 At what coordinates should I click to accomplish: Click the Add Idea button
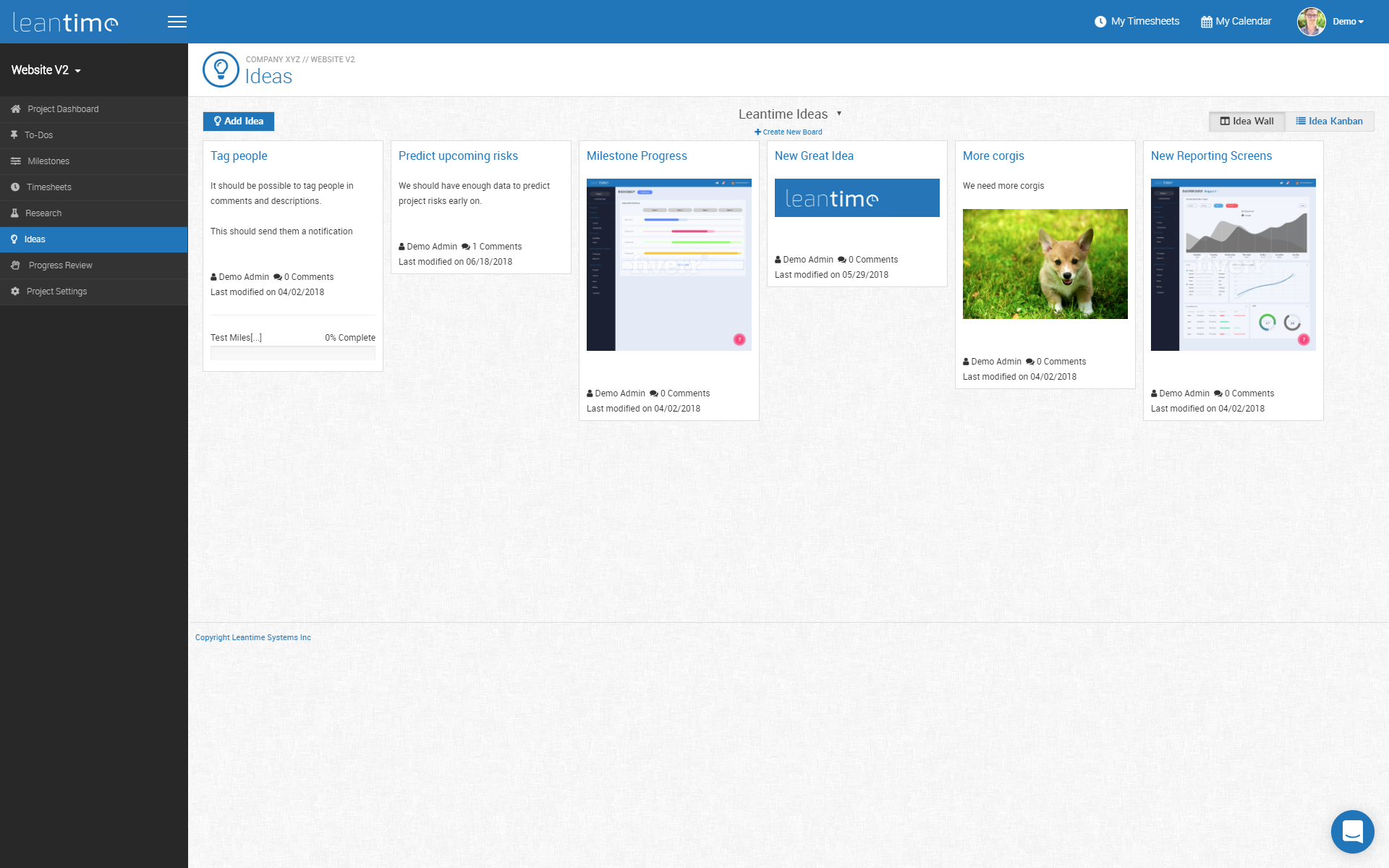click(x=238, y=122)
